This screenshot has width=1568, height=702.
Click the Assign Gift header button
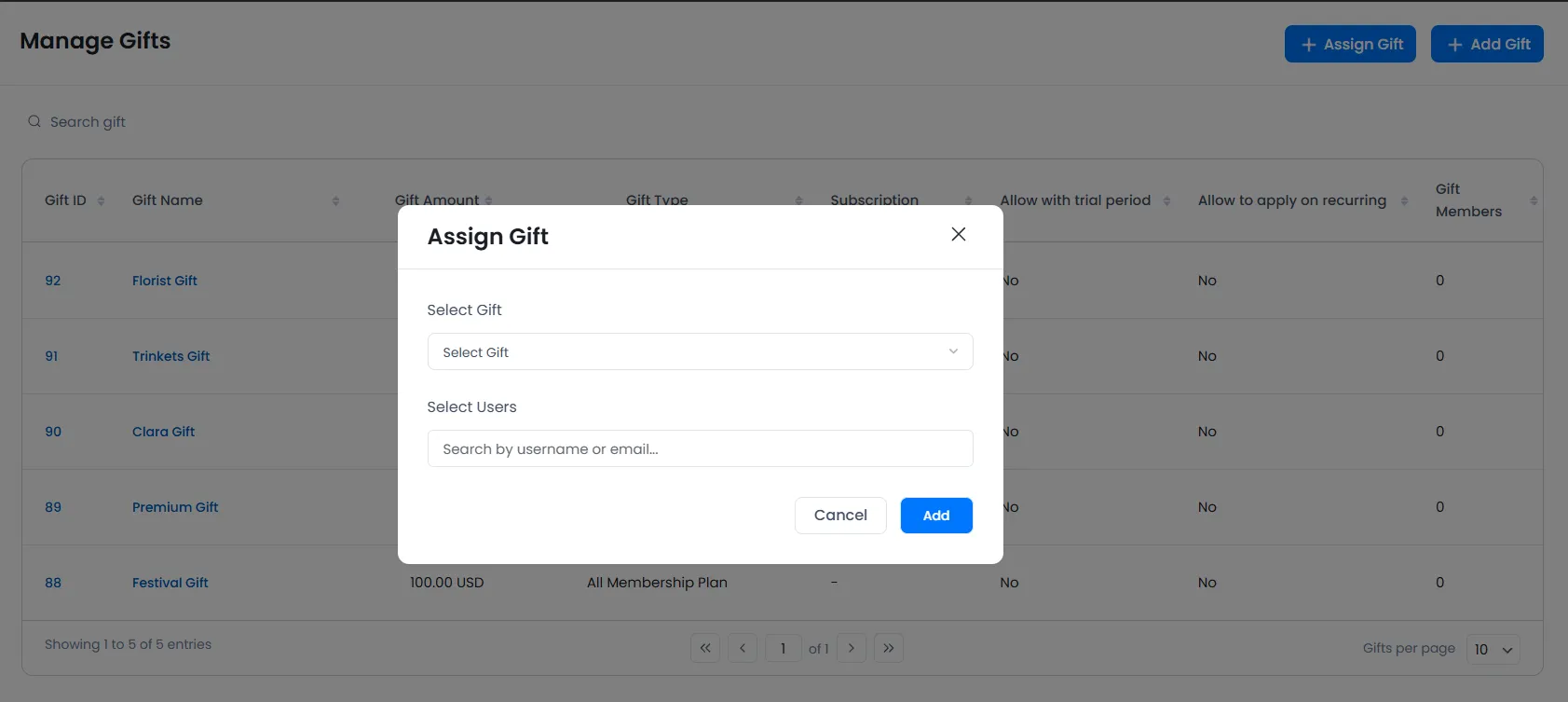click(1350, 44)
